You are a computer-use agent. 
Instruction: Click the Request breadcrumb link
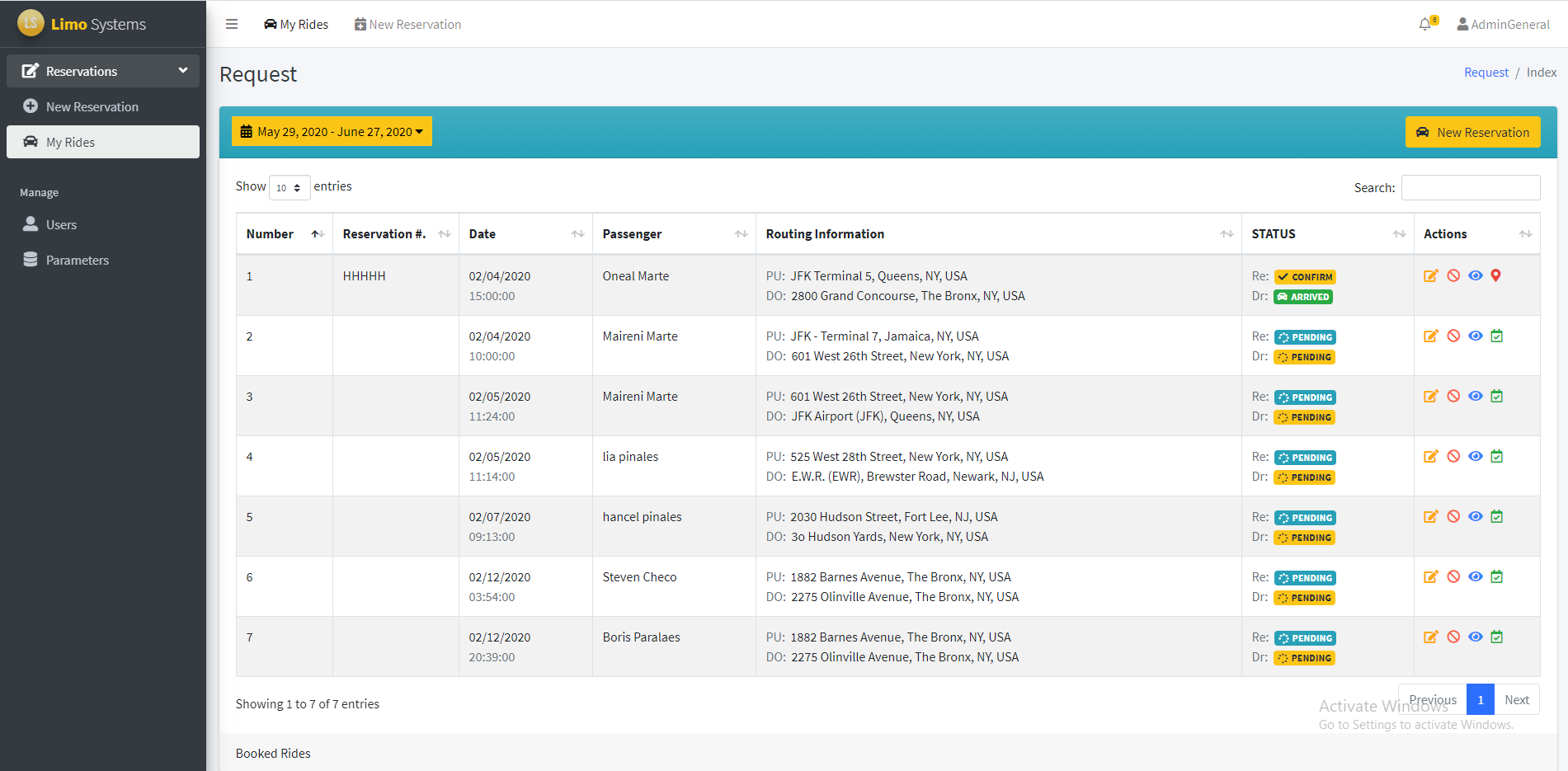[x=1486, y=73]
